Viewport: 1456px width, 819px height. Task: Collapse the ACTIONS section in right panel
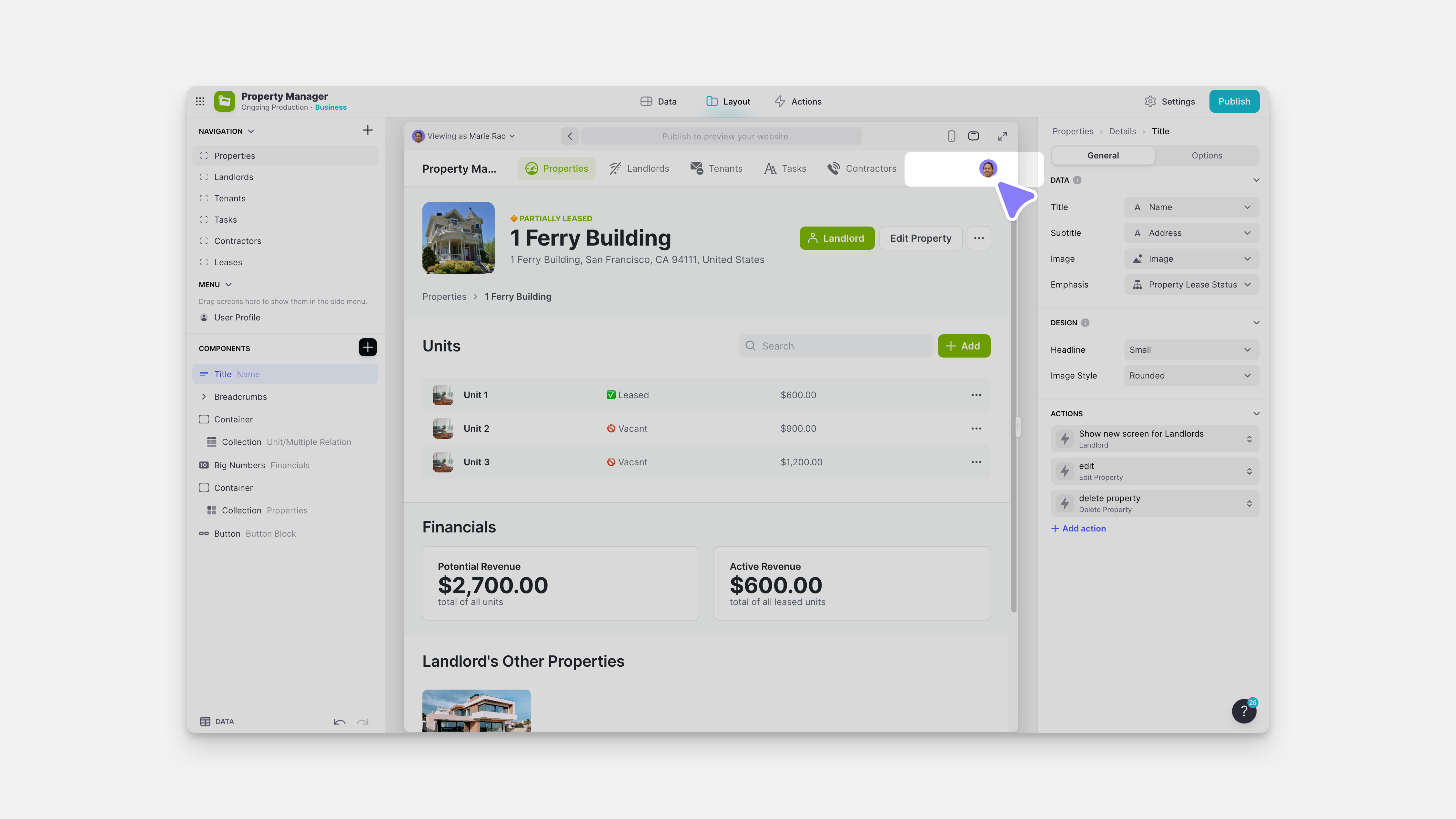pos(1257,413)
